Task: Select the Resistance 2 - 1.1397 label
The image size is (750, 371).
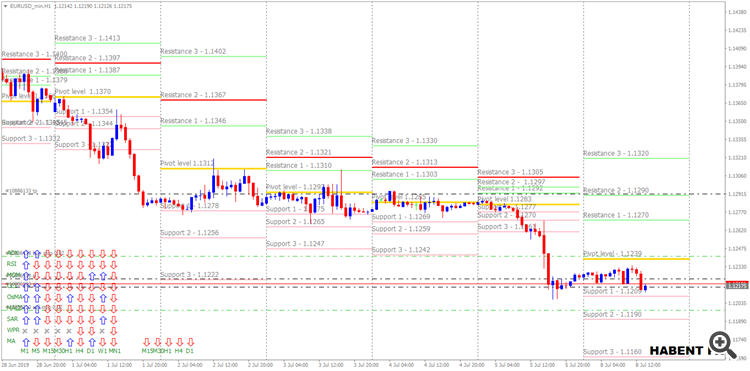Action: pyautogui.click(x=87, y=58)
